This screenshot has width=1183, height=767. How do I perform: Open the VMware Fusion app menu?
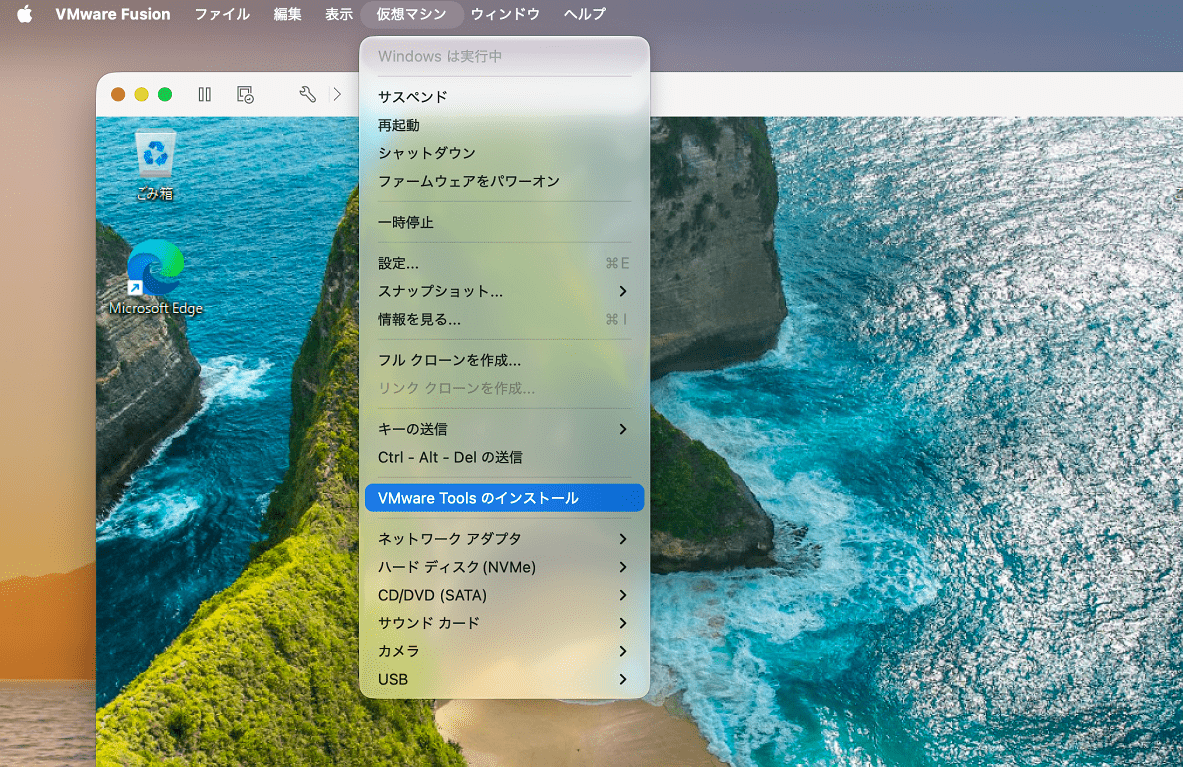click(112, 14)
